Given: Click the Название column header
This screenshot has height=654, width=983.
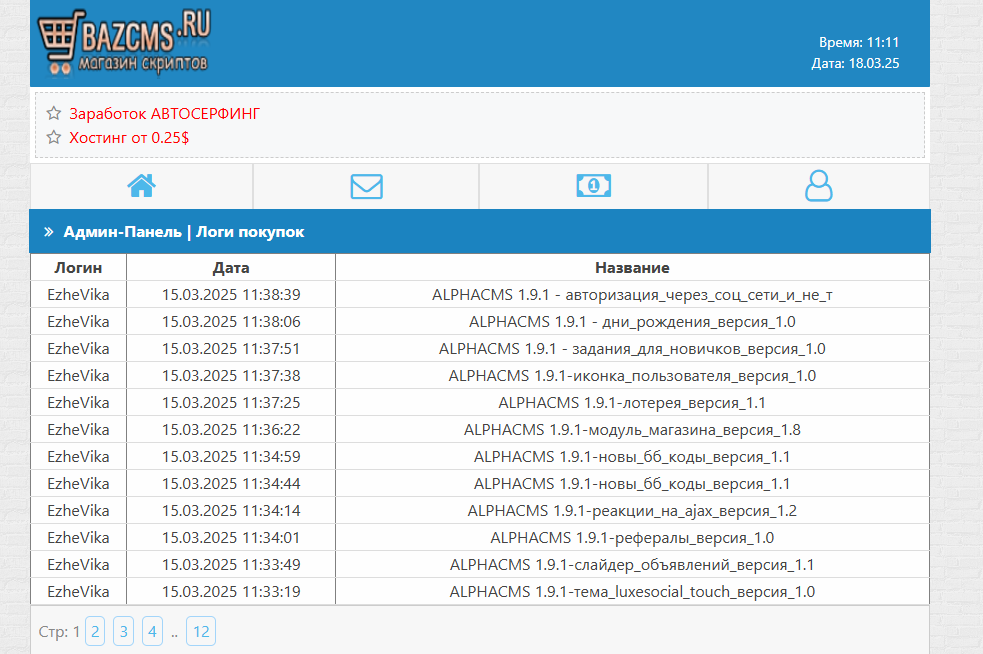Looking at the screenshot, I should point(632,268).
